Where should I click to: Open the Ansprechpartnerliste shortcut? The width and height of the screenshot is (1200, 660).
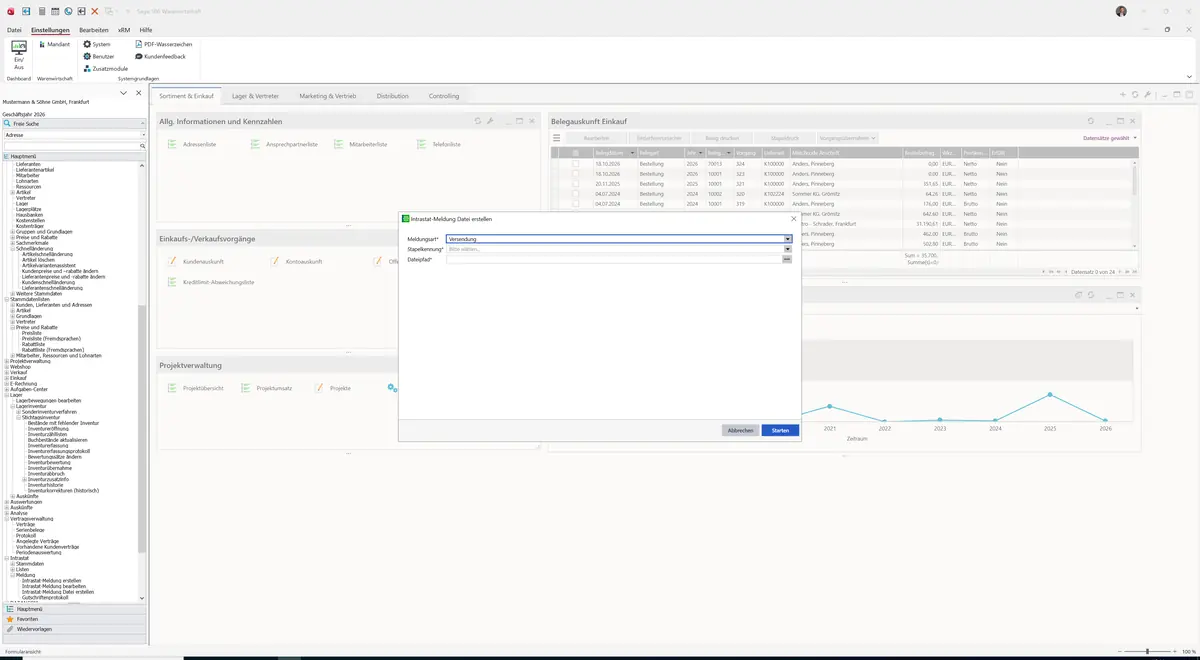pyautogui.click(x=284, y=145)
